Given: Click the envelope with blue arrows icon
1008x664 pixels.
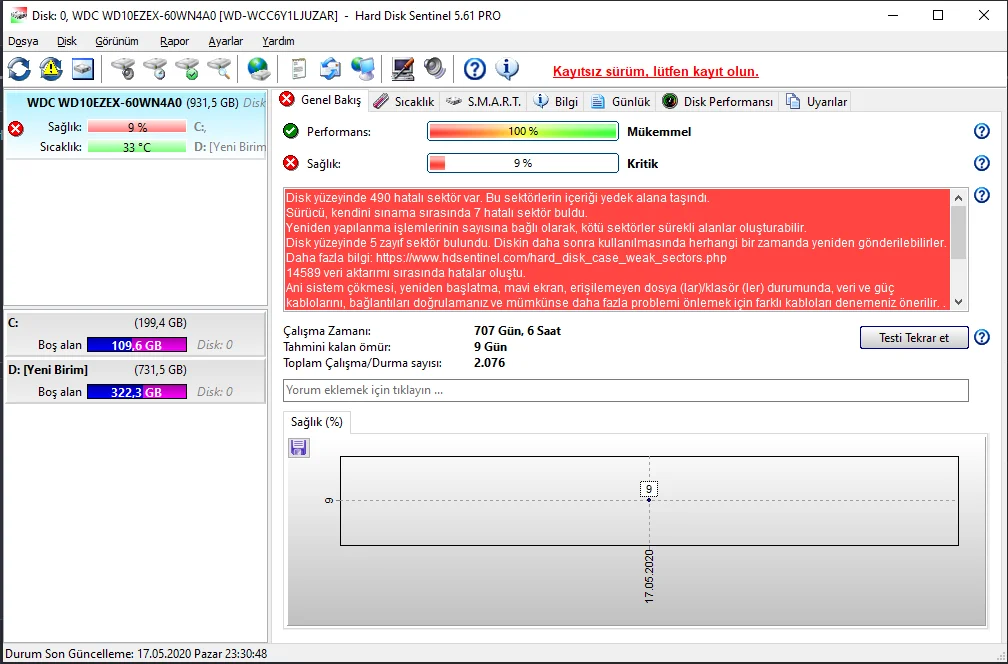Looking at the screenshot, I should tap(330, 68).
